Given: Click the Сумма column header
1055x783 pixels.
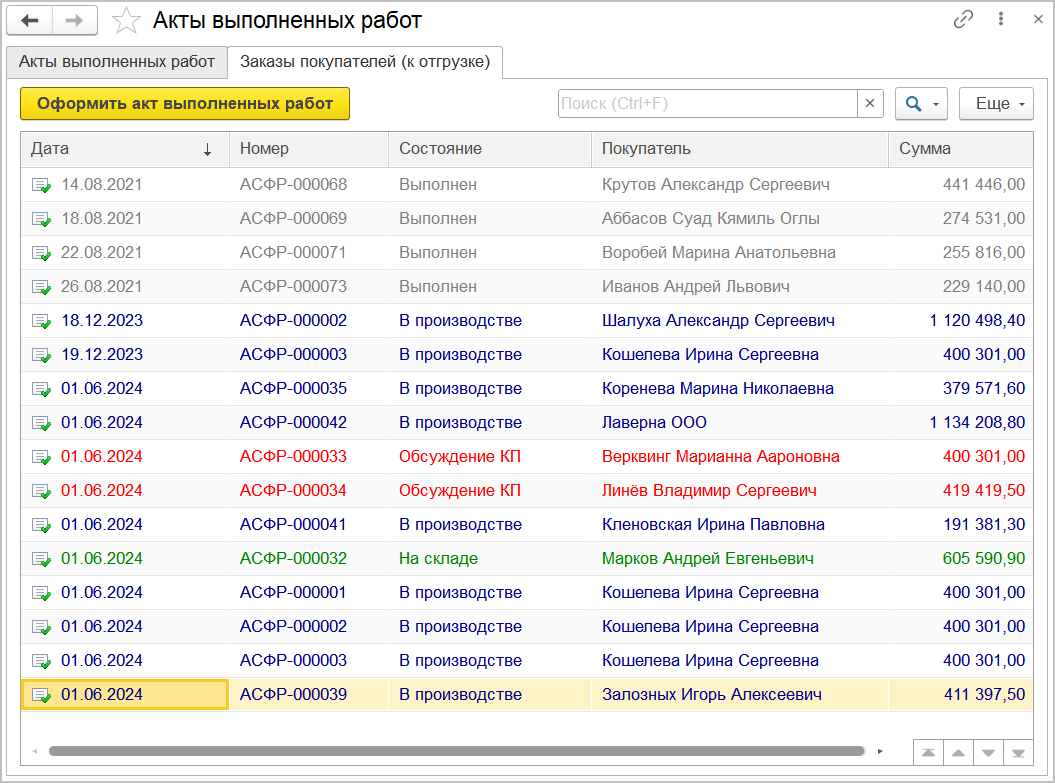Looking at the screenshot, I should [958, 149].
